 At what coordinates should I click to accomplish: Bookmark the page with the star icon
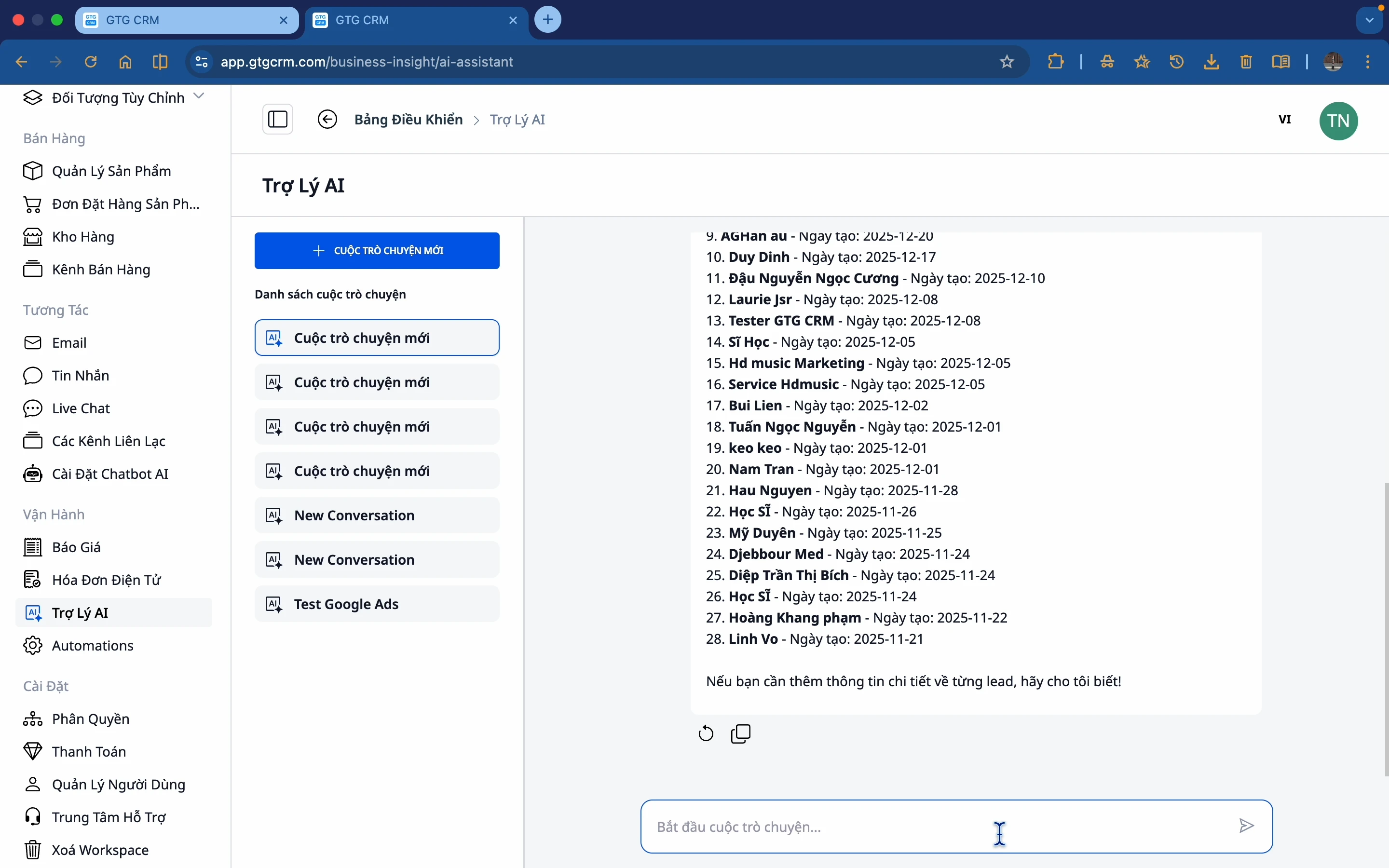[1008, 61]
